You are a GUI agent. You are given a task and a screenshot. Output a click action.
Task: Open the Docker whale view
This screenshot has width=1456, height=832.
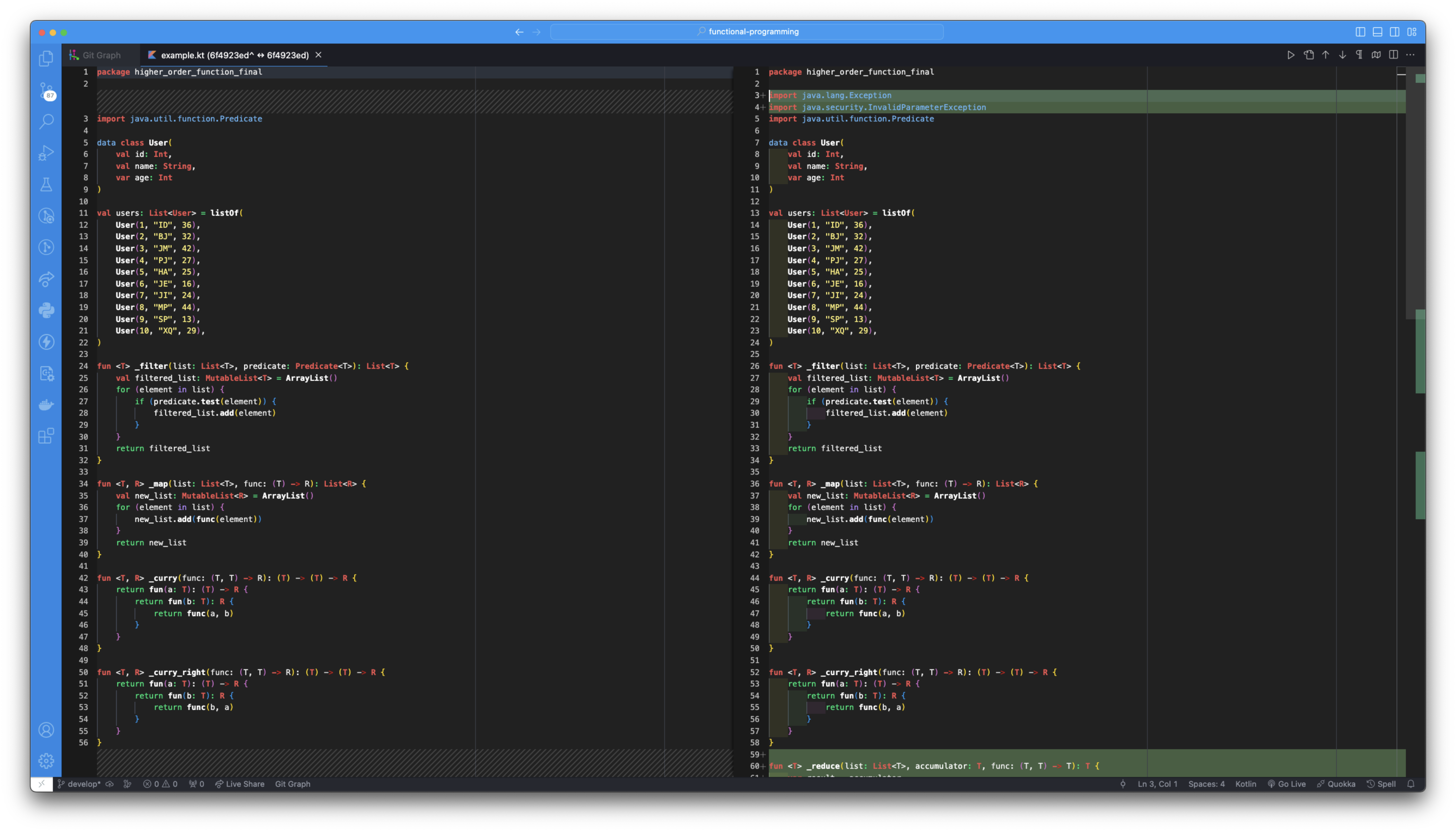46,405
